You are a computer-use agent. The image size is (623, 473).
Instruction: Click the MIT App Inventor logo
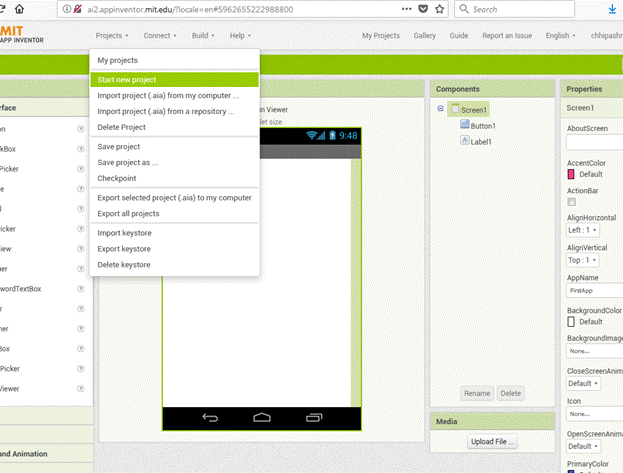(21, 35)
